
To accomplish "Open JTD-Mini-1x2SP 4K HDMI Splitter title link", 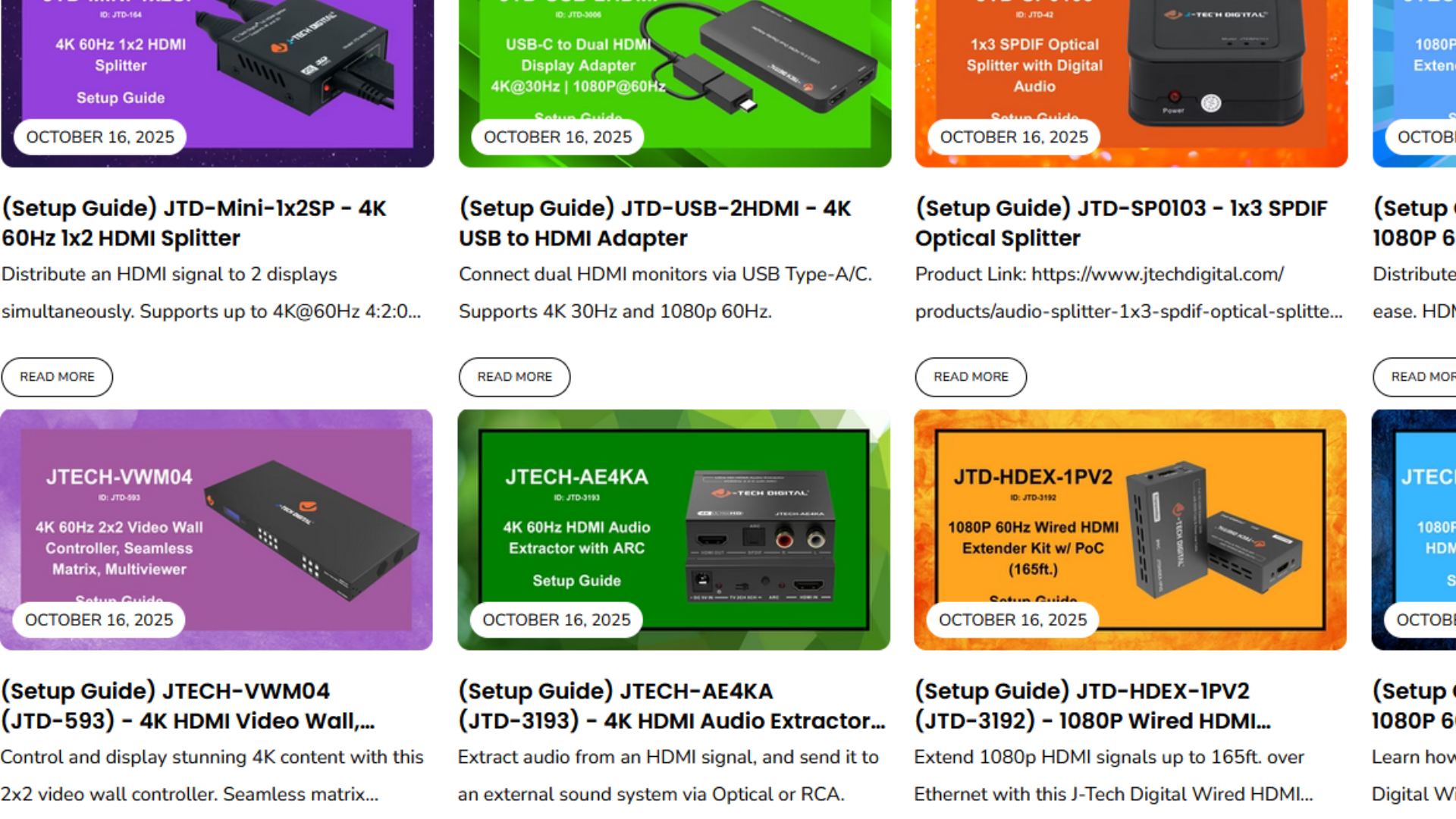I will coord(194,223).
